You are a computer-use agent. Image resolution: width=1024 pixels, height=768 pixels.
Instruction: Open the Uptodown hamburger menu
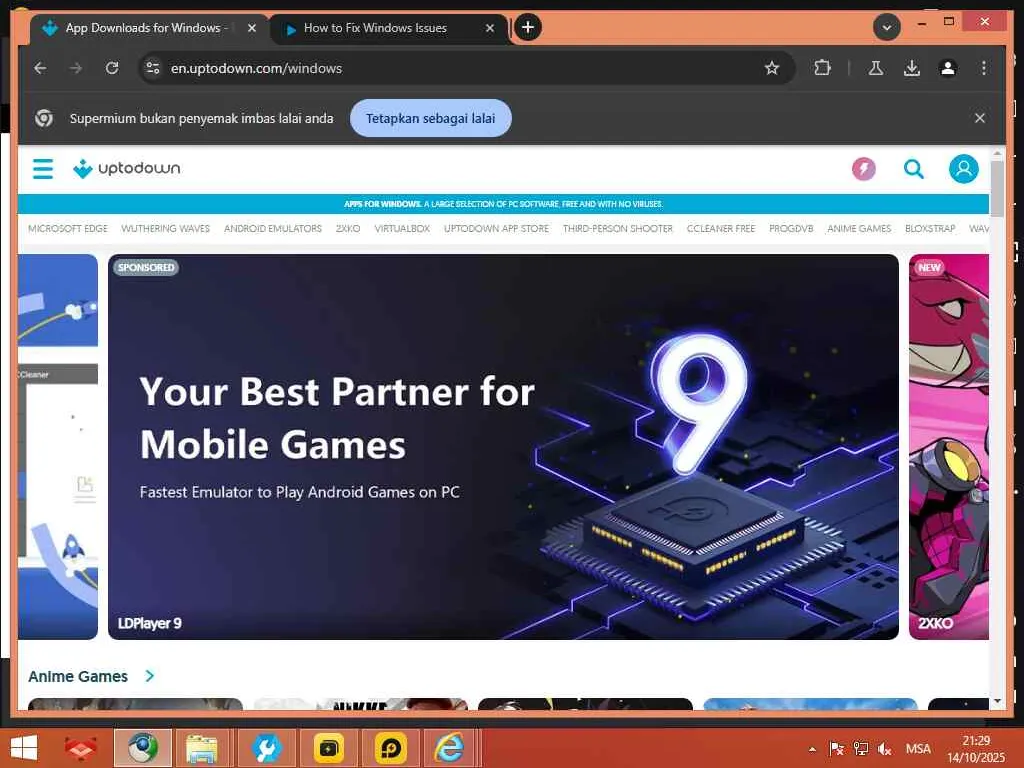click(43, 168)
